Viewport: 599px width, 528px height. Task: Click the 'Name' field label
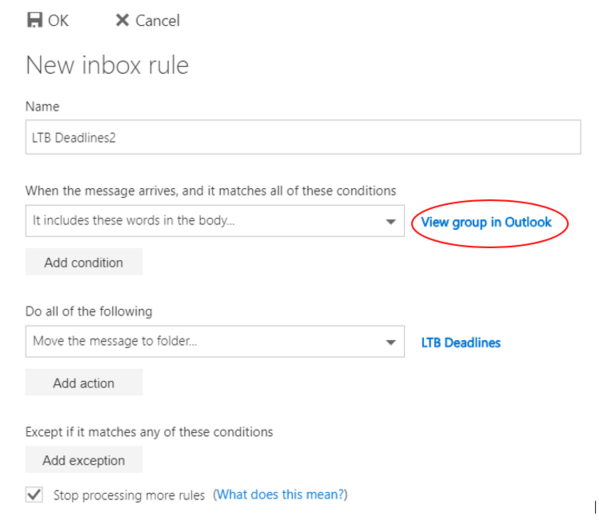(x=42, y=106)
